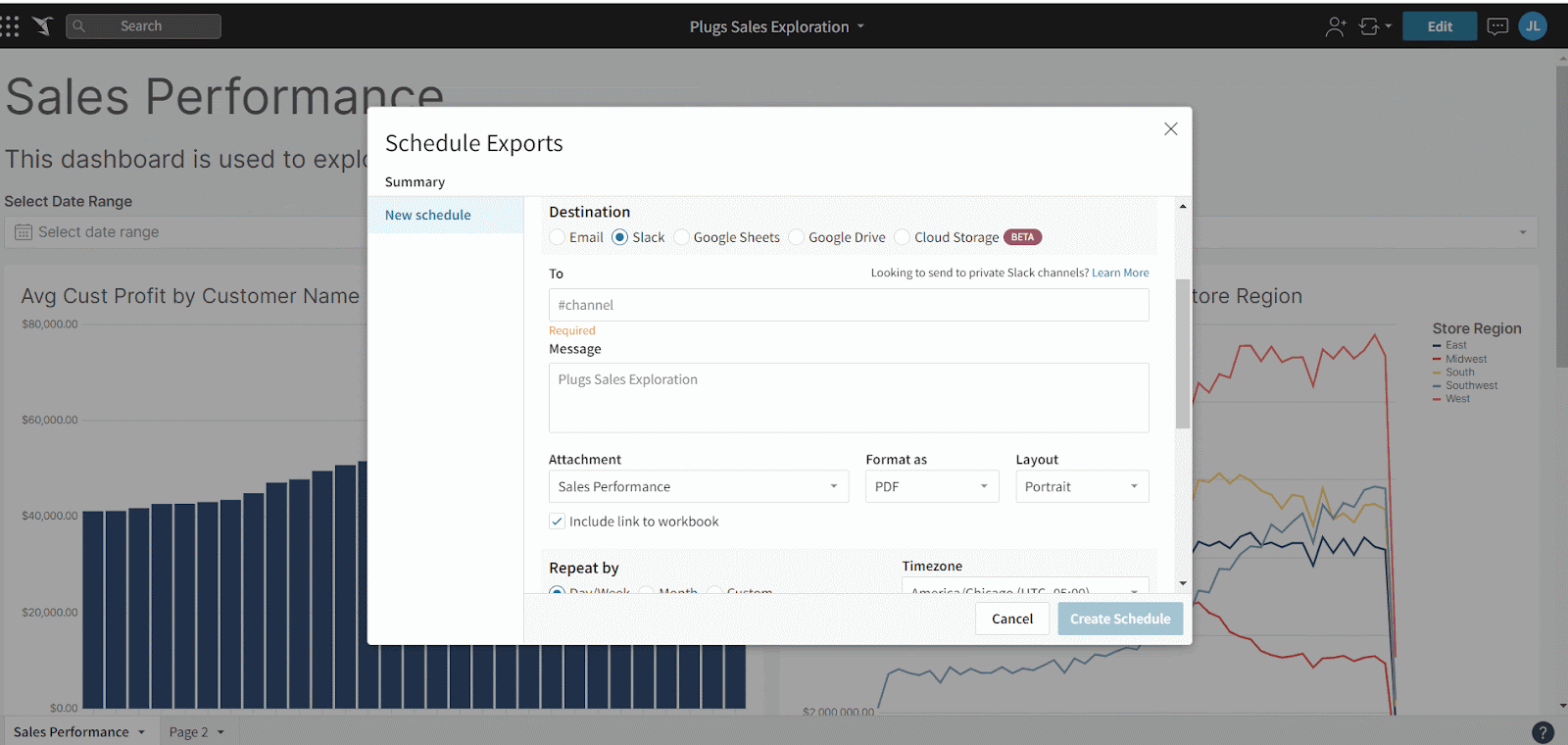Select the New schedule sidebar item

click(x=446, y=215)
